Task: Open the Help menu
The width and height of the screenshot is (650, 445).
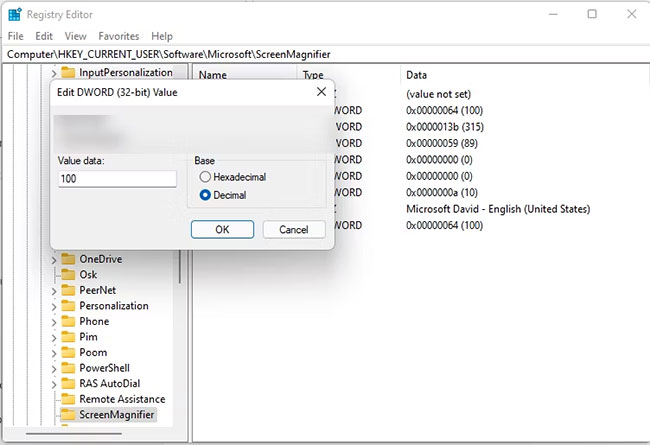Action: click(x=162, y=36)
